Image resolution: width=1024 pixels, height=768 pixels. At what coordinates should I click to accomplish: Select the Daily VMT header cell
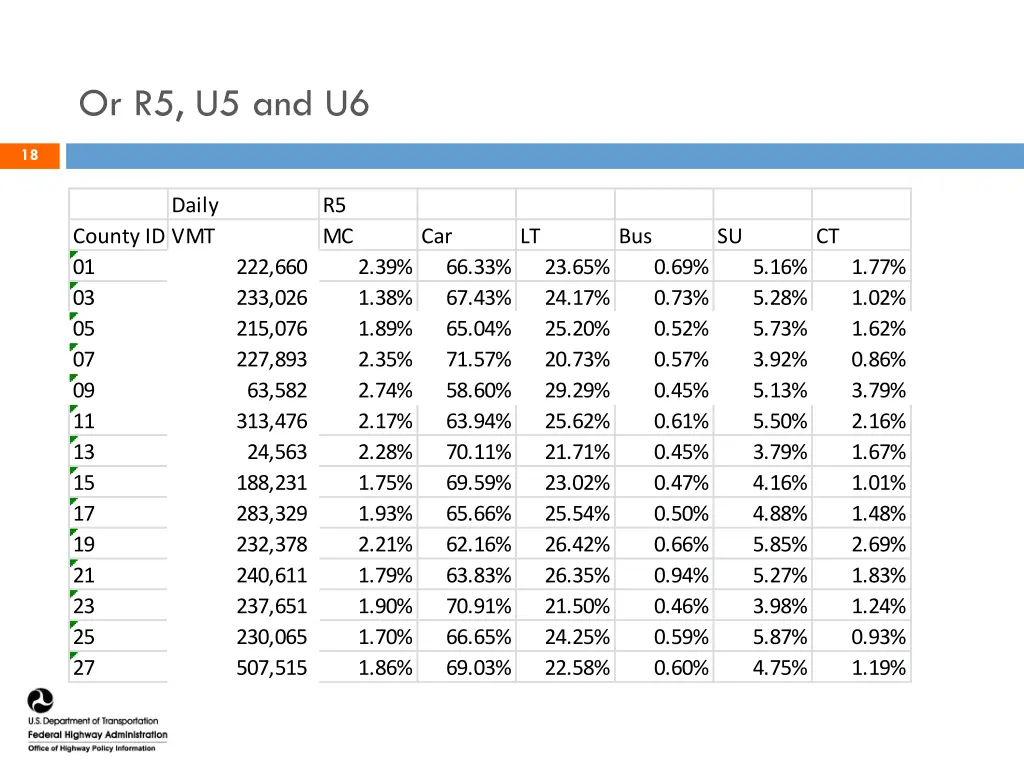coord(243,220)
